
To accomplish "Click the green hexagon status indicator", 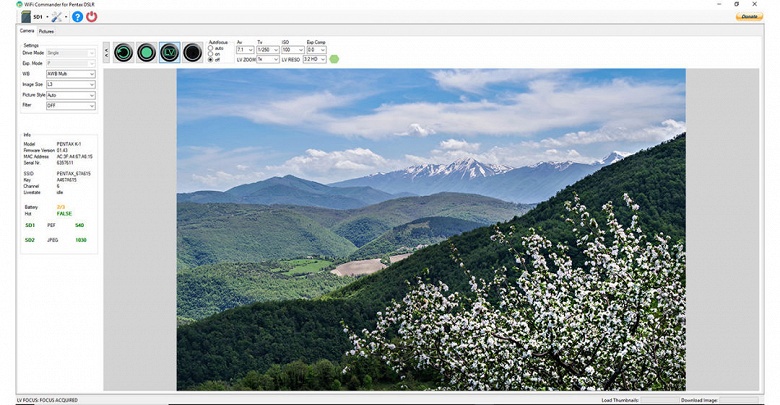I will click(x=334, y=59).
